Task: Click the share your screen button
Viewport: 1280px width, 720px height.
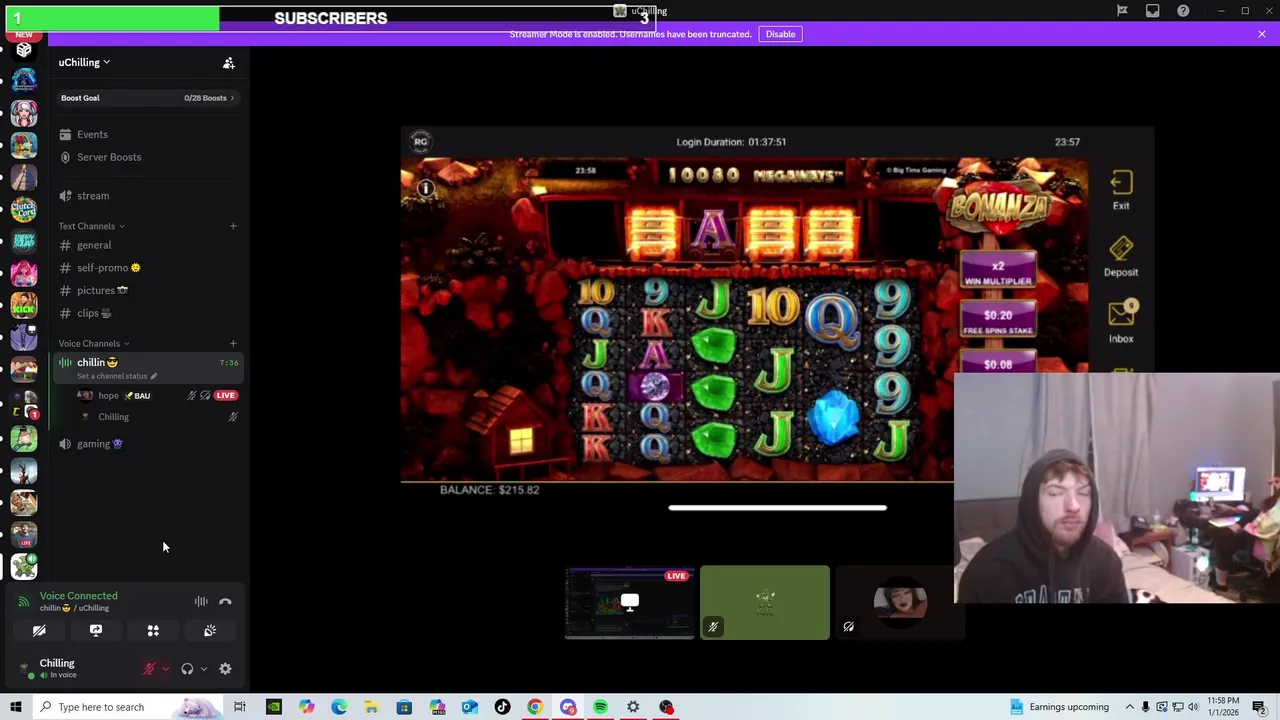Action: point(96,631)
